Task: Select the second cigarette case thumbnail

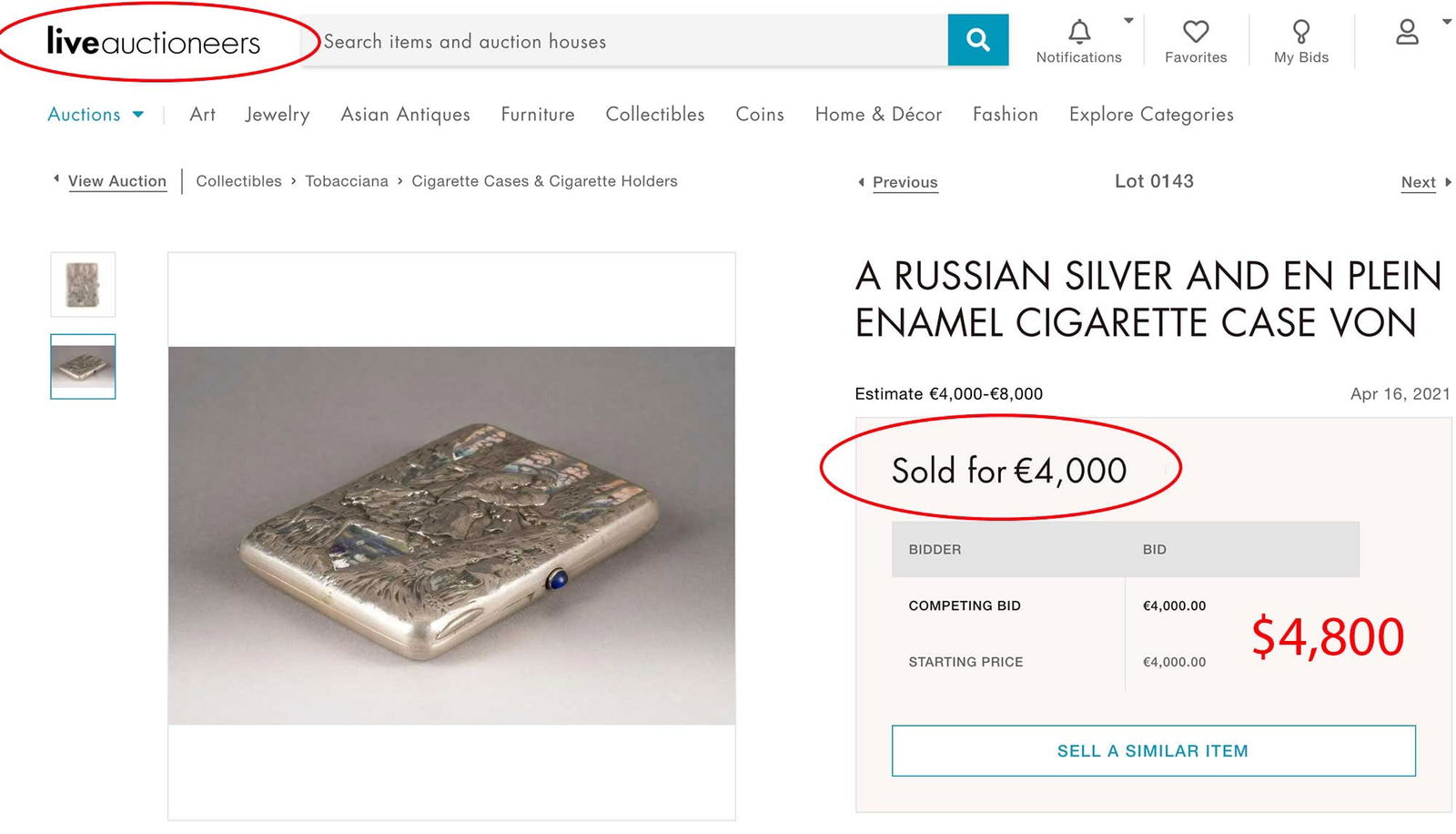Action: point(82,367)
